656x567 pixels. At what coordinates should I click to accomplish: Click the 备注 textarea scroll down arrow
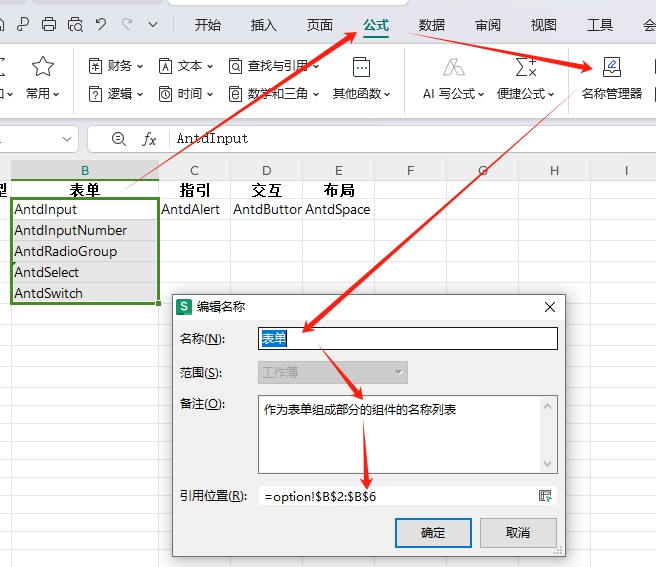[x=548, y=463]
